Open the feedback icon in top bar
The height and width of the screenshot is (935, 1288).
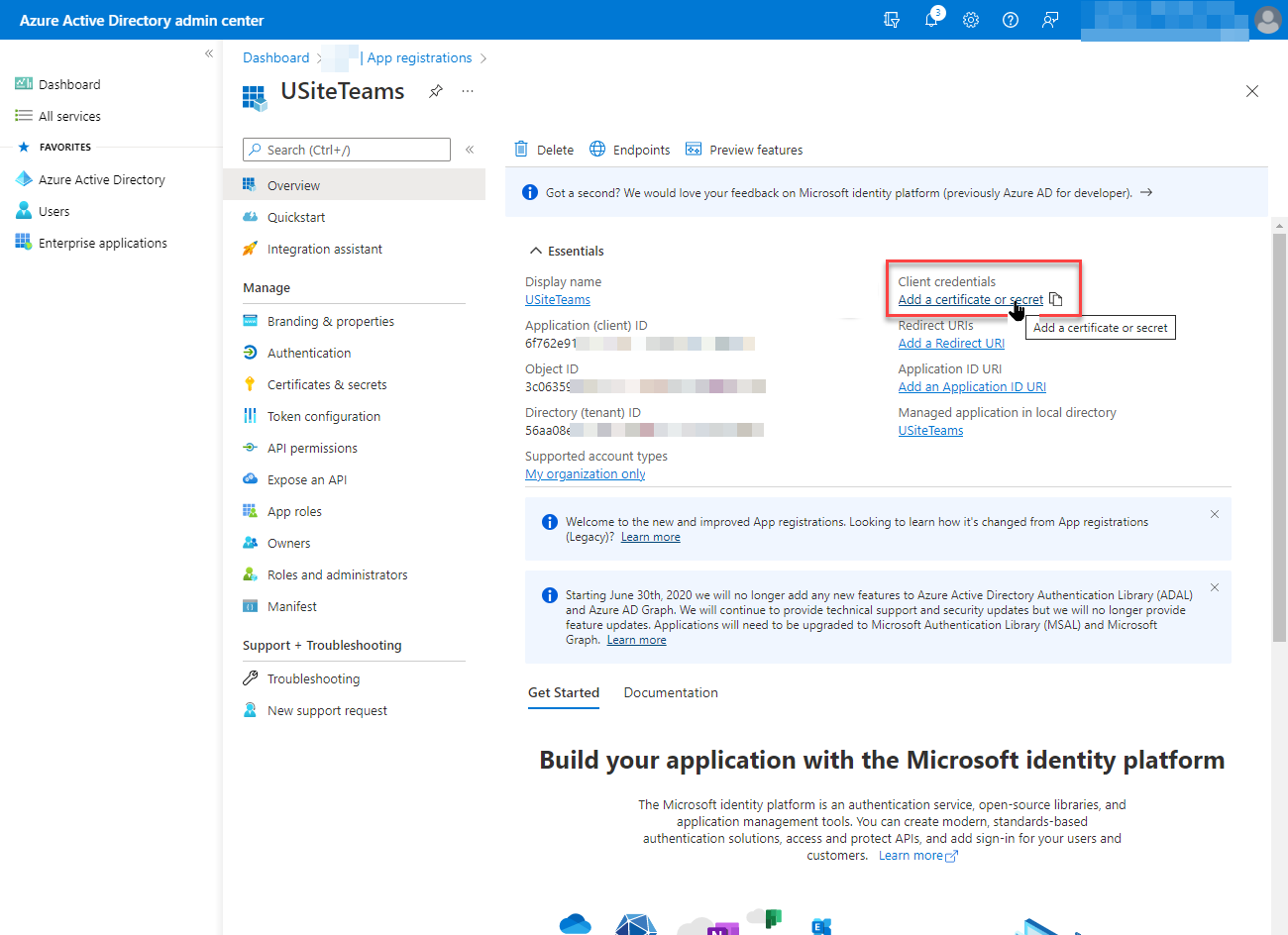pyautogui.click(x=1050, y=20)
